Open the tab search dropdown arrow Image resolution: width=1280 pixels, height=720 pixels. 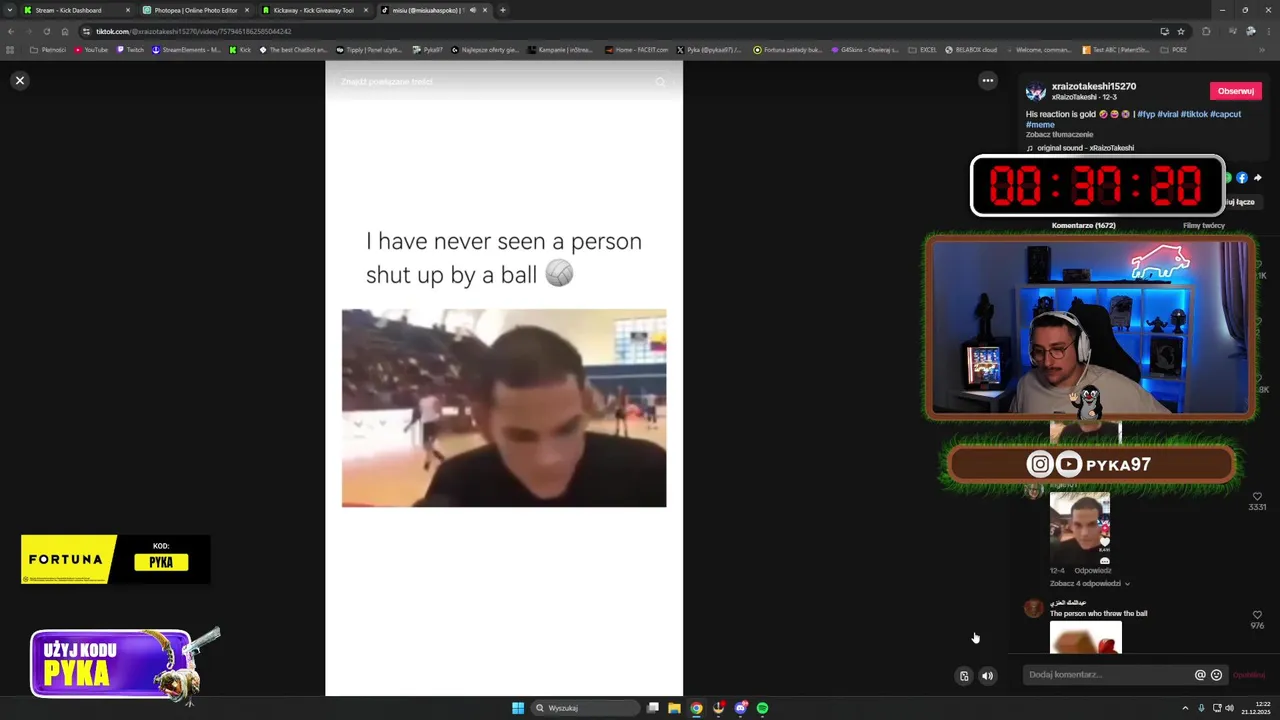tap(10, 10)
